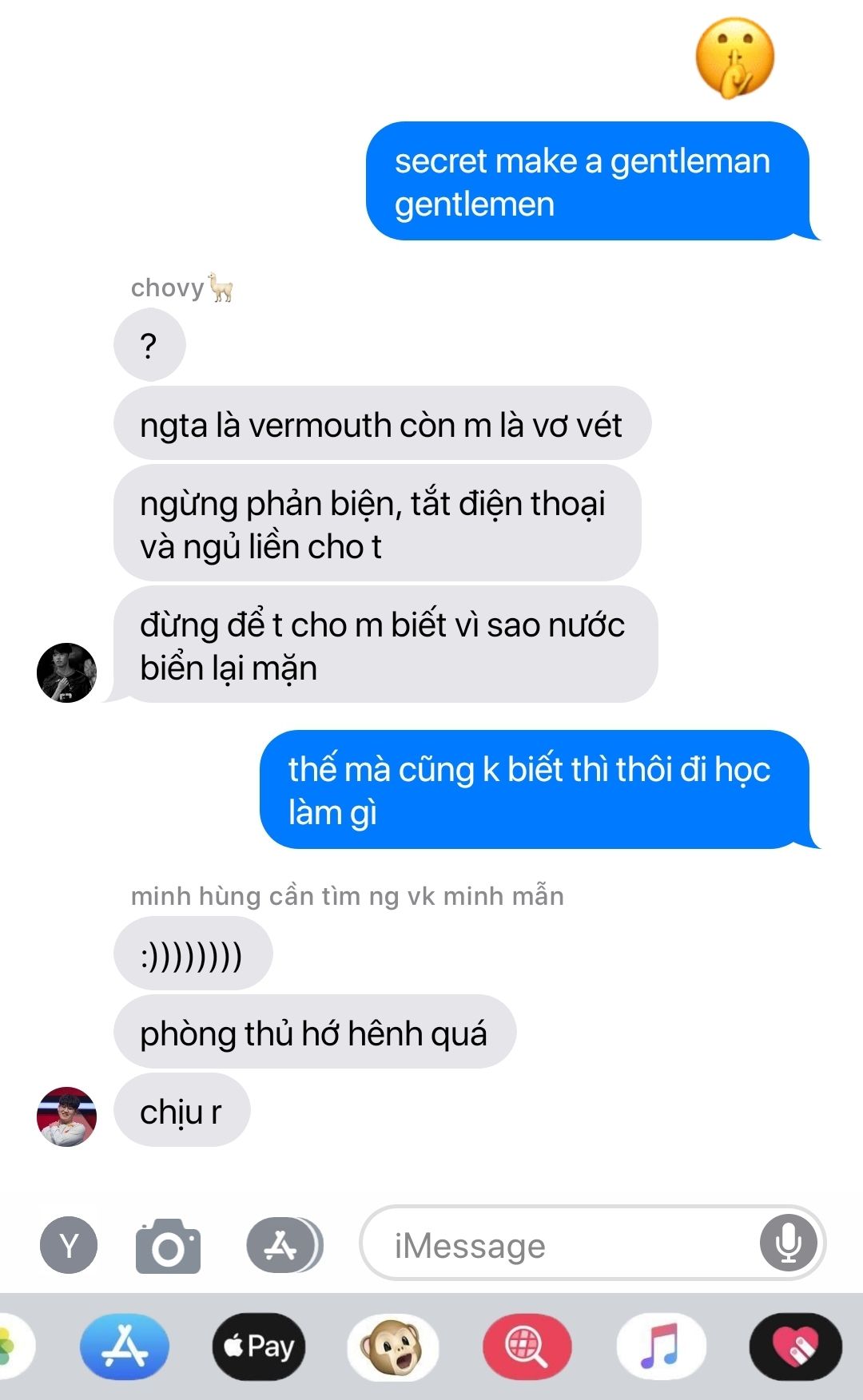Open the Animoji monkey app
This screenshot has height=1400, width=863.
tap(393, 1346)
